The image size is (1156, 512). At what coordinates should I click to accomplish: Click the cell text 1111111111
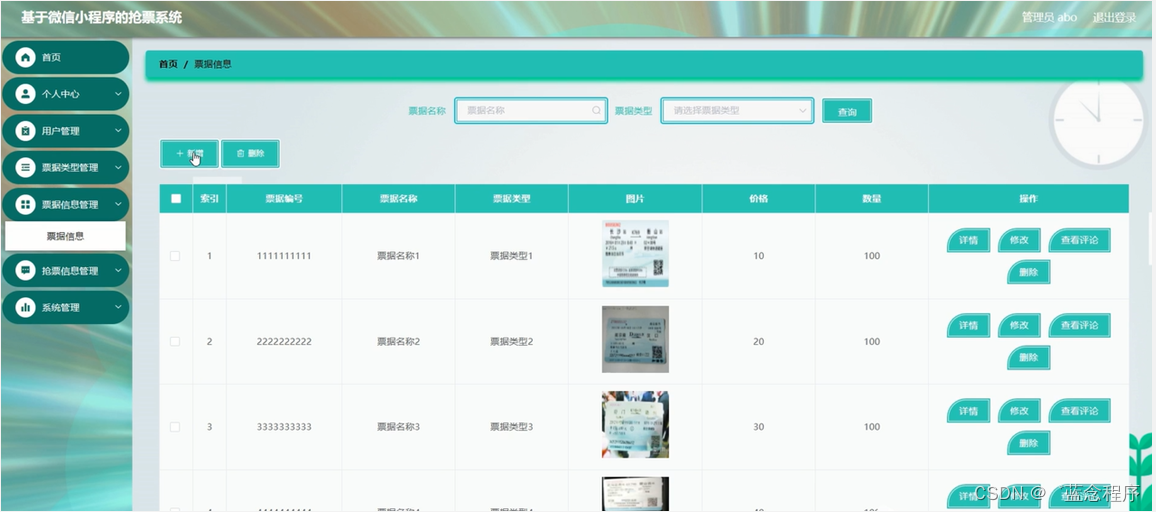284,256
